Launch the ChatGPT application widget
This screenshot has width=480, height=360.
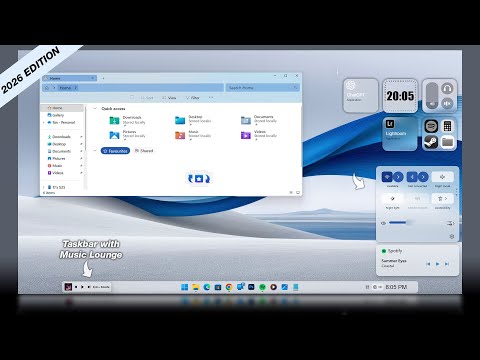click(361, 96)
